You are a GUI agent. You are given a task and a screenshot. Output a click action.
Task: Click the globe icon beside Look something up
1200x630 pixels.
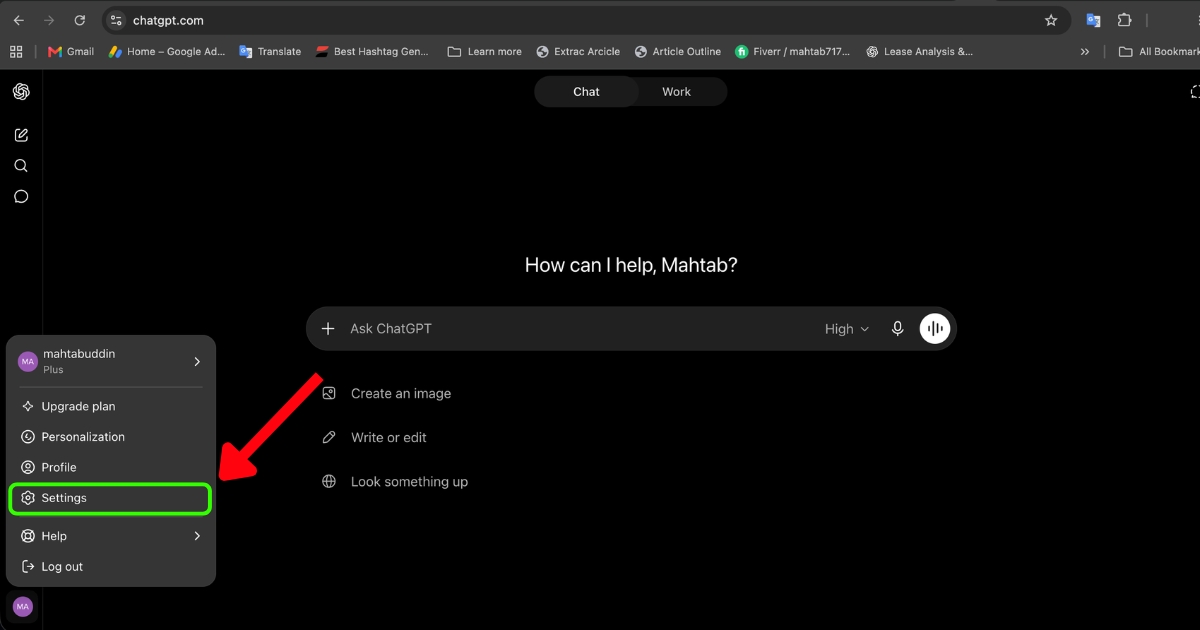tap(329, 482)
